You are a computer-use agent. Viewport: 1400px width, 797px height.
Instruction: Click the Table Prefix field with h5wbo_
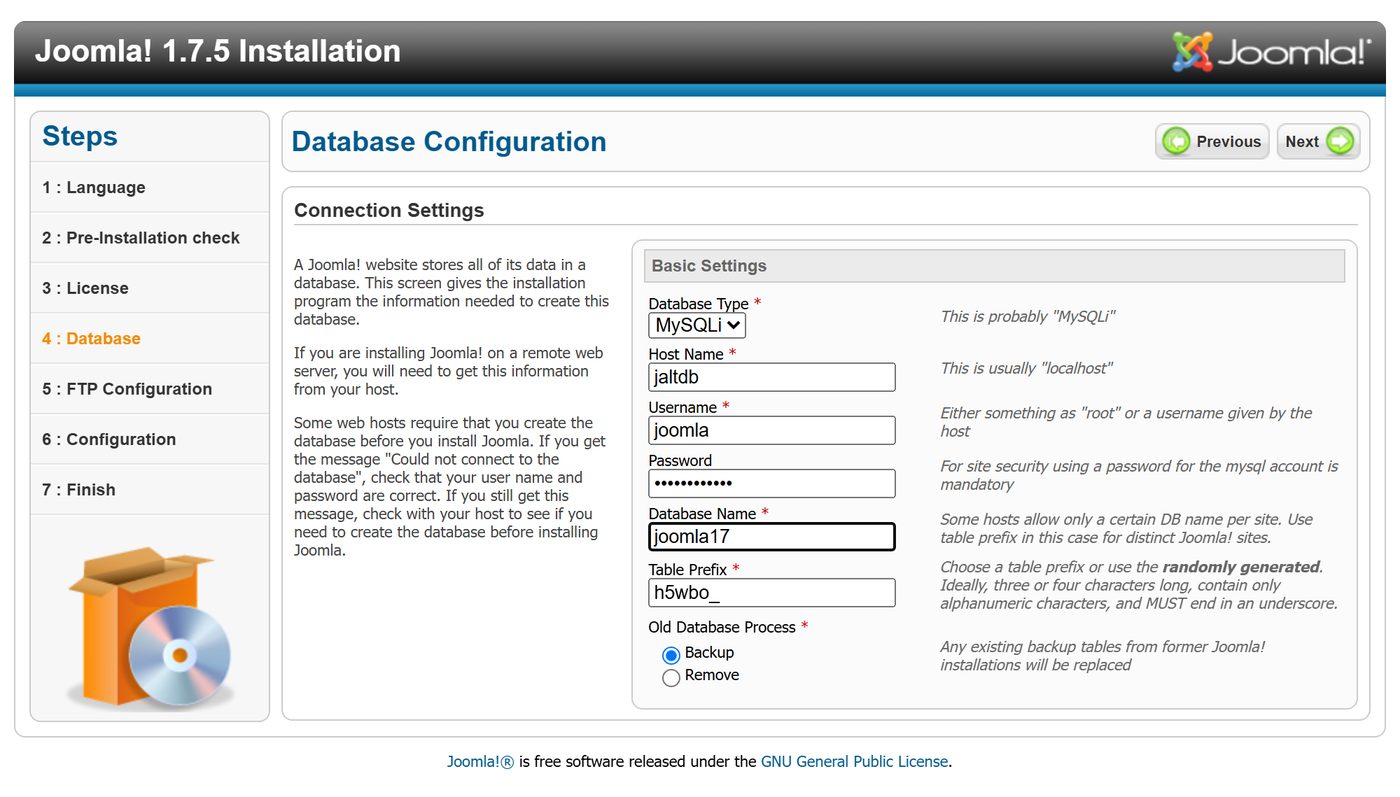point(772,593)
